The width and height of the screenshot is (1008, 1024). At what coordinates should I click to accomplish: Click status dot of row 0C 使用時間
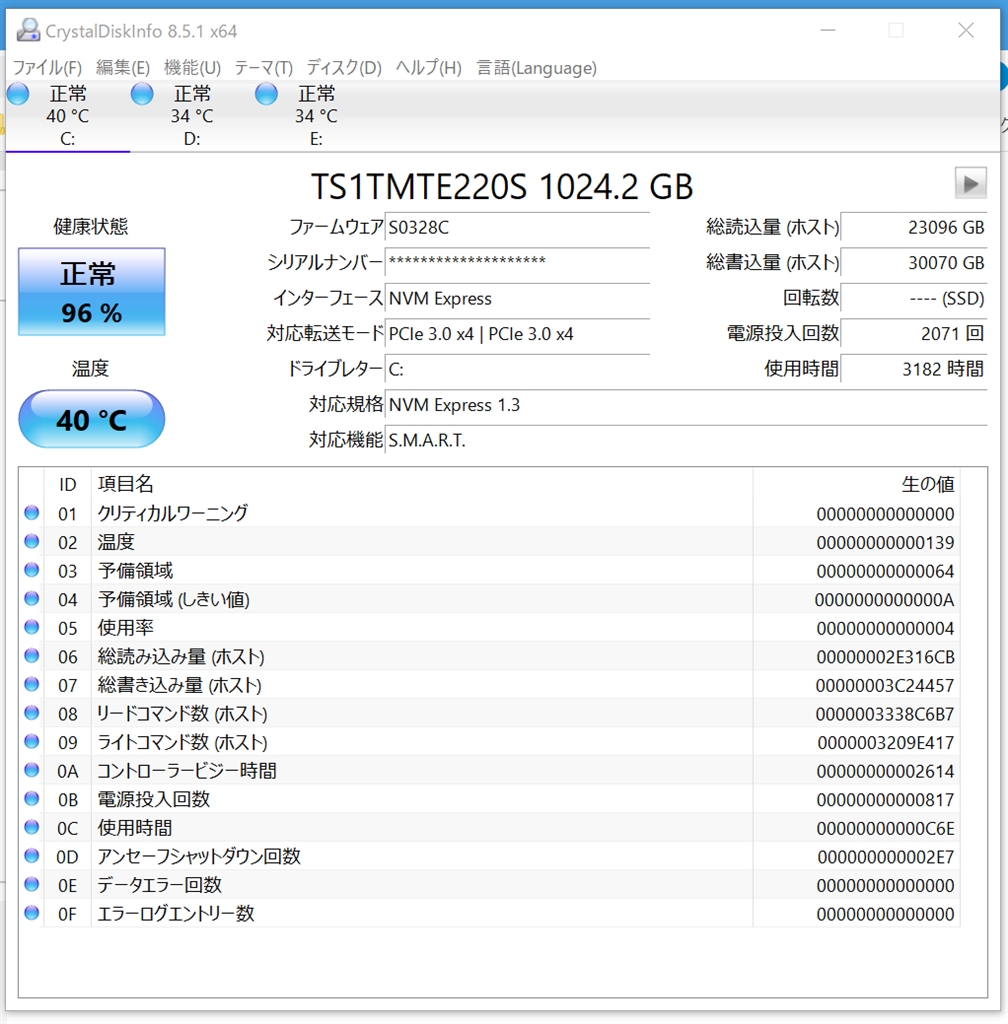(x=31, y=827)
